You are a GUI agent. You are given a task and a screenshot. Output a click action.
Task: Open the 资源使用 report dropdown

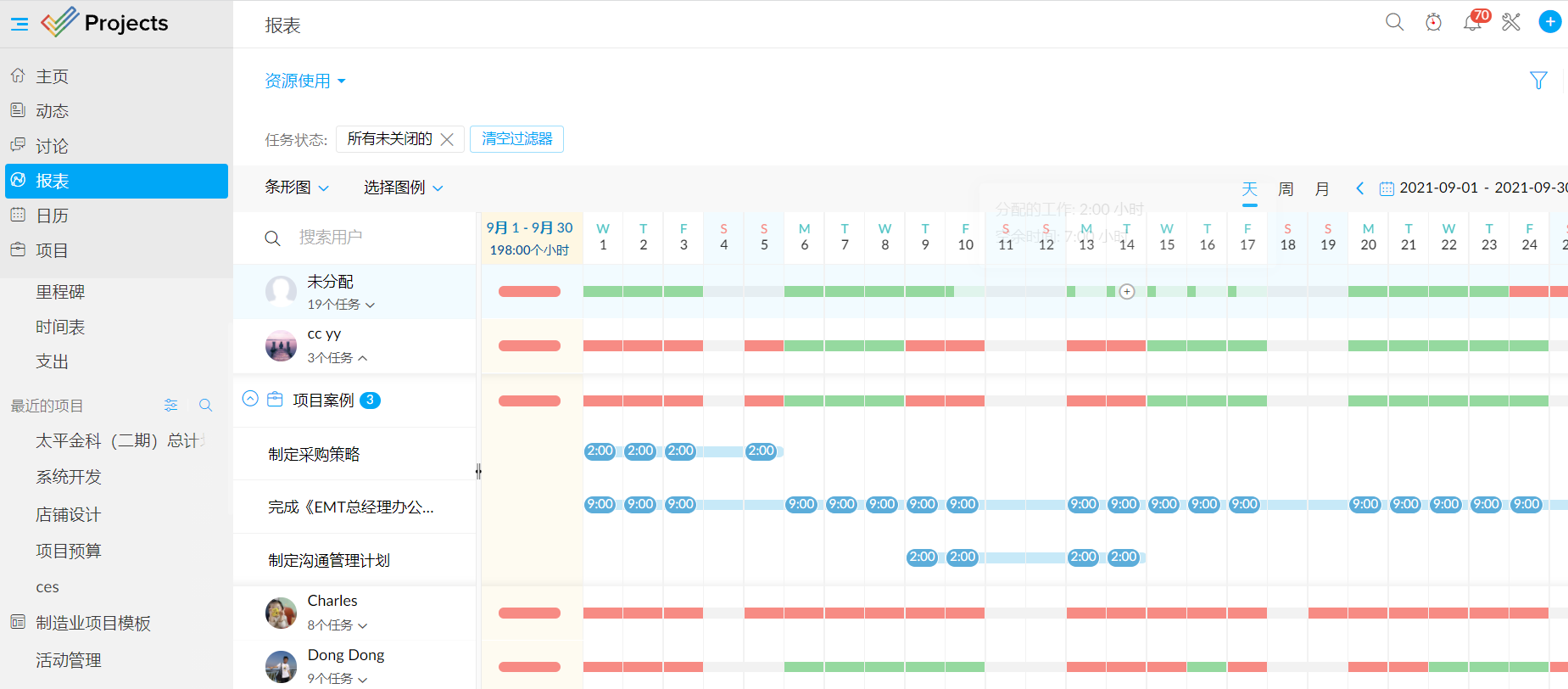pos(305,81)
